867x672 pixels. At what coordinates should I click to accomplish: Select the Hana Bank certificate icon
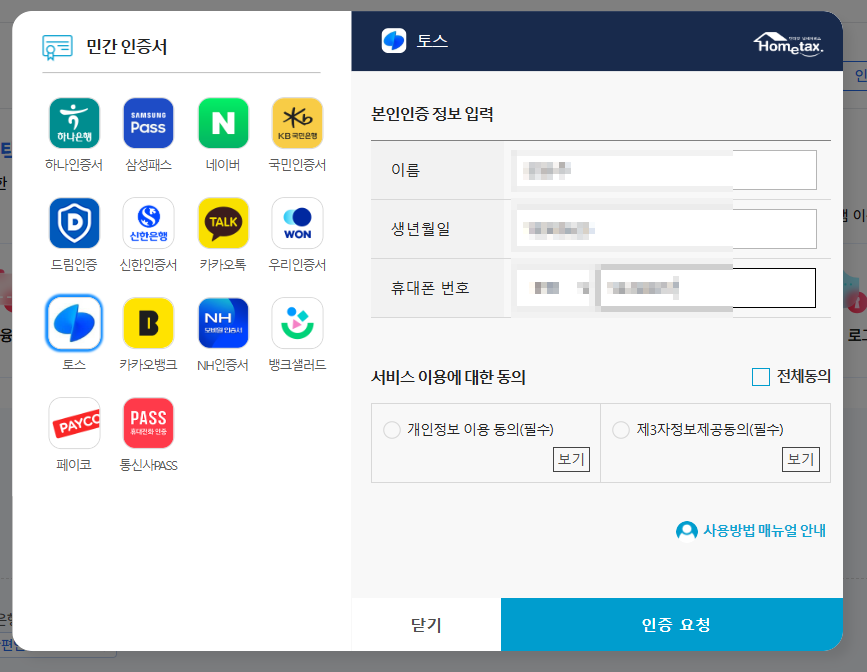pyautogui.click(x=74, y=123)
